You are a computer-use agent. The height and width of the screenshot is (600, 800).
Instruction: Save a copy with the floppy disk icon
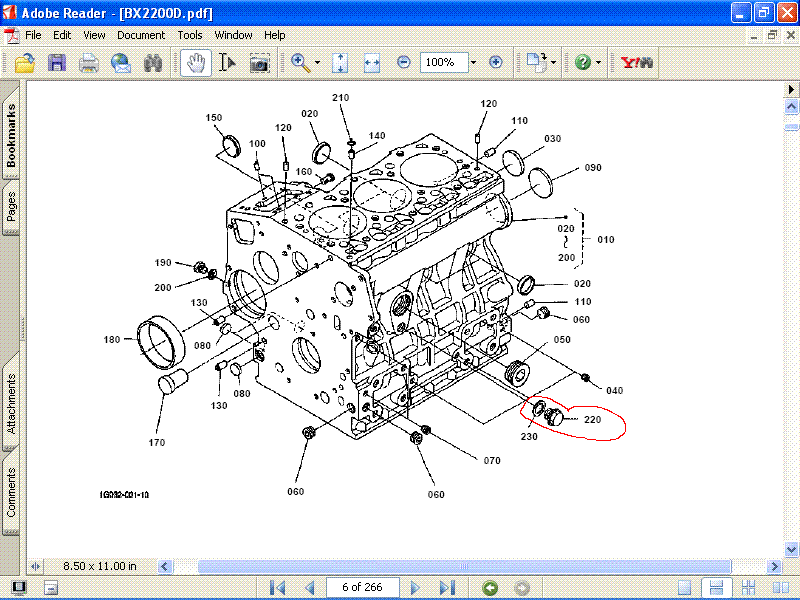pos(56,63)
